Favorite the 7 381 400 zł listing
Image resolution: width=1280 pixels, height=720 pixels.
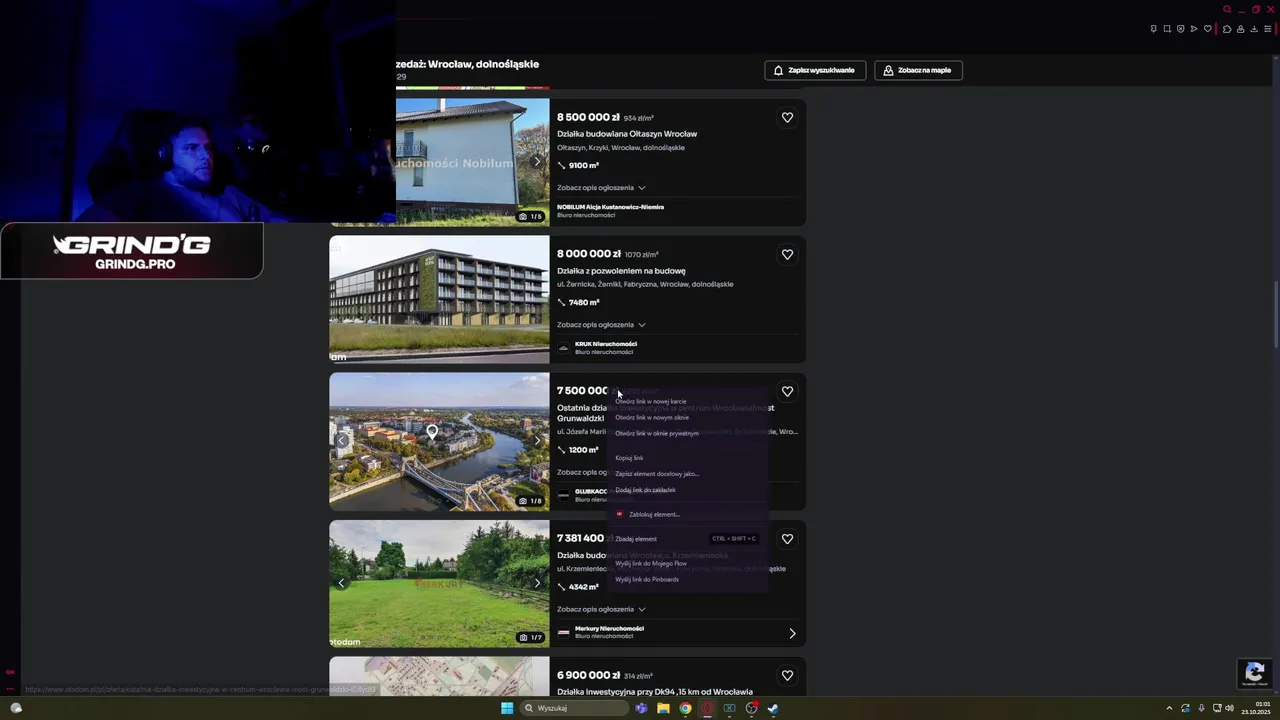(787, 538)
